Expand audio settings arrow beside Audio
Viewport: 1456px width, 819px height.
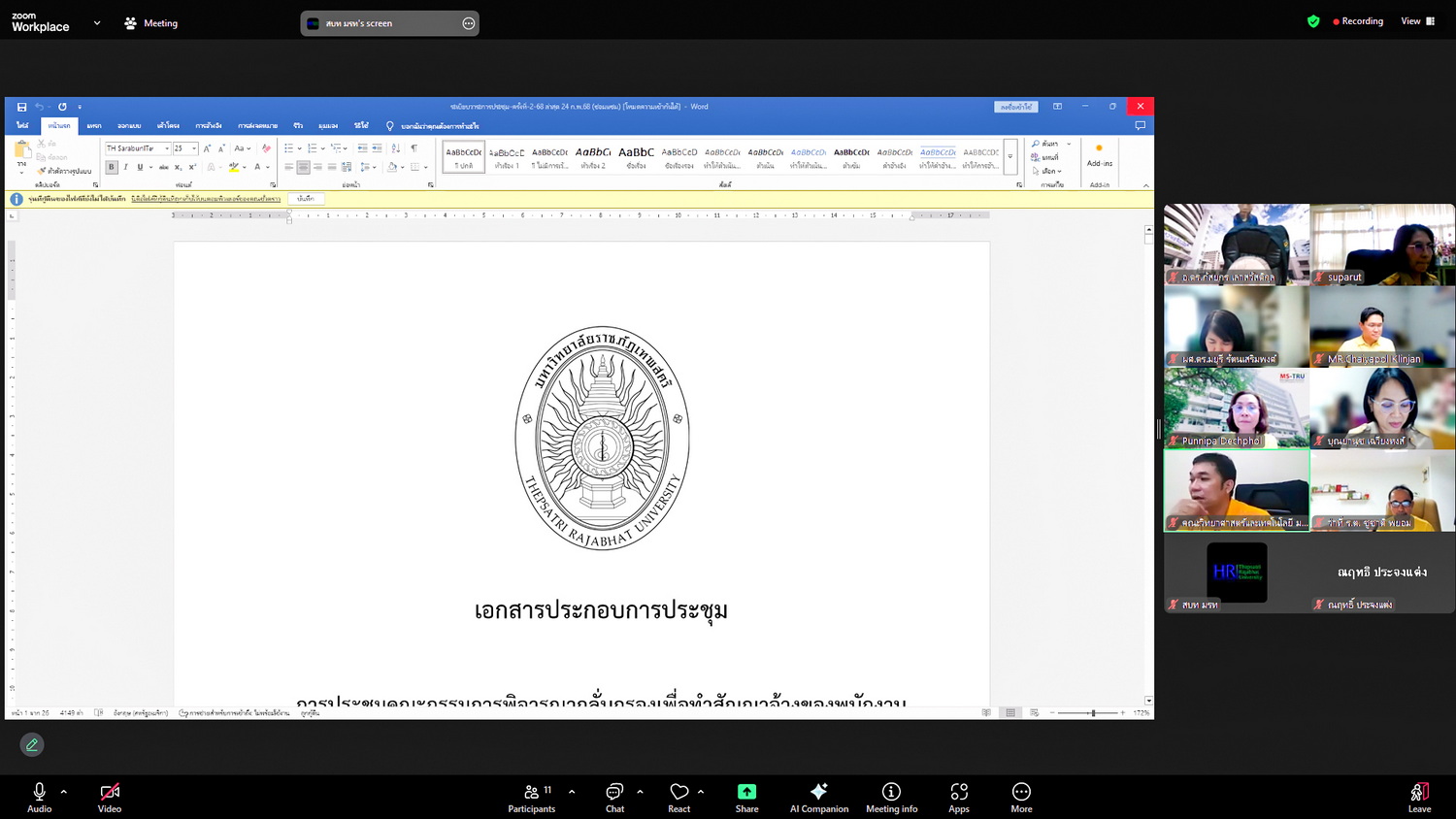[x=64, y=792]
